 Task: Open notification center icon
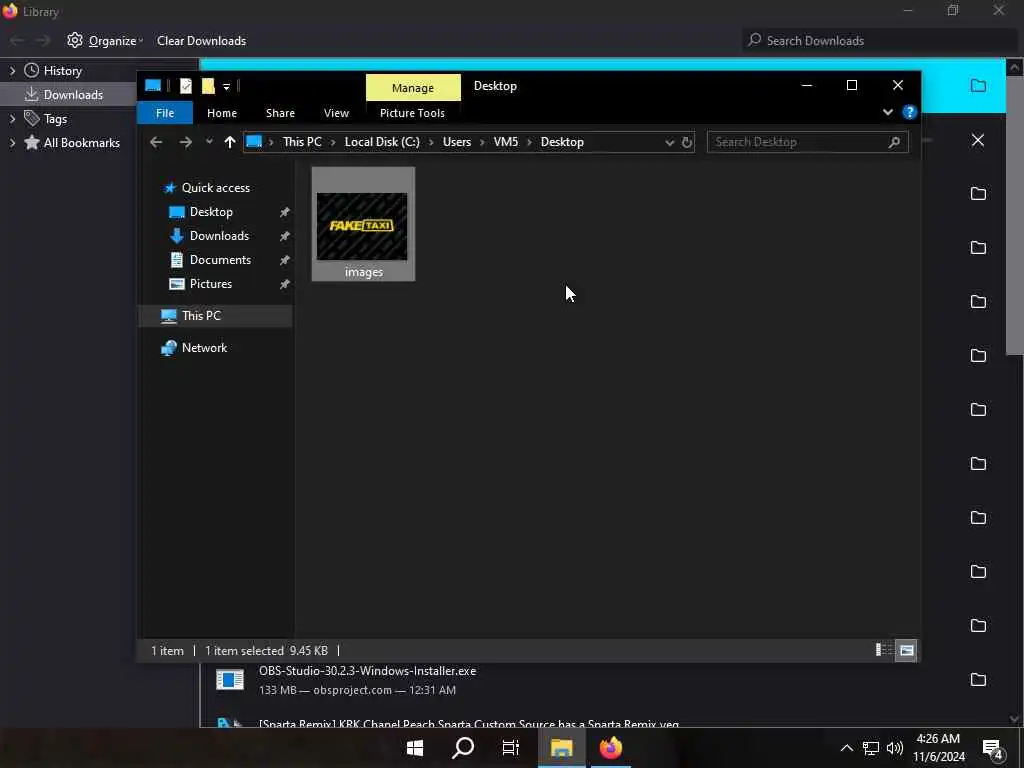993,748
